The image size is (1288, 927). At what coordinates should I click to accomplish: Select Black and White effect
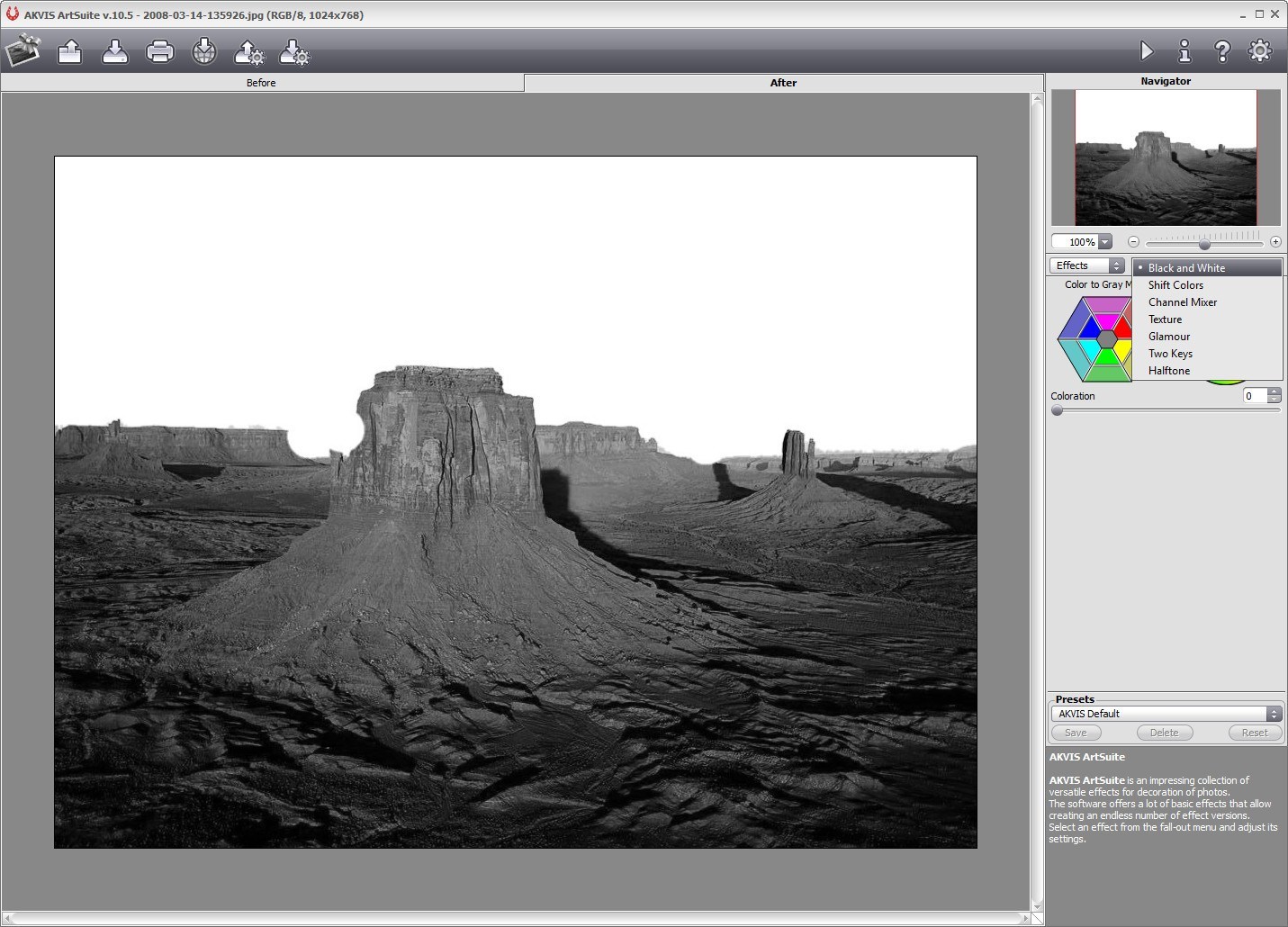click(1207, 268)
